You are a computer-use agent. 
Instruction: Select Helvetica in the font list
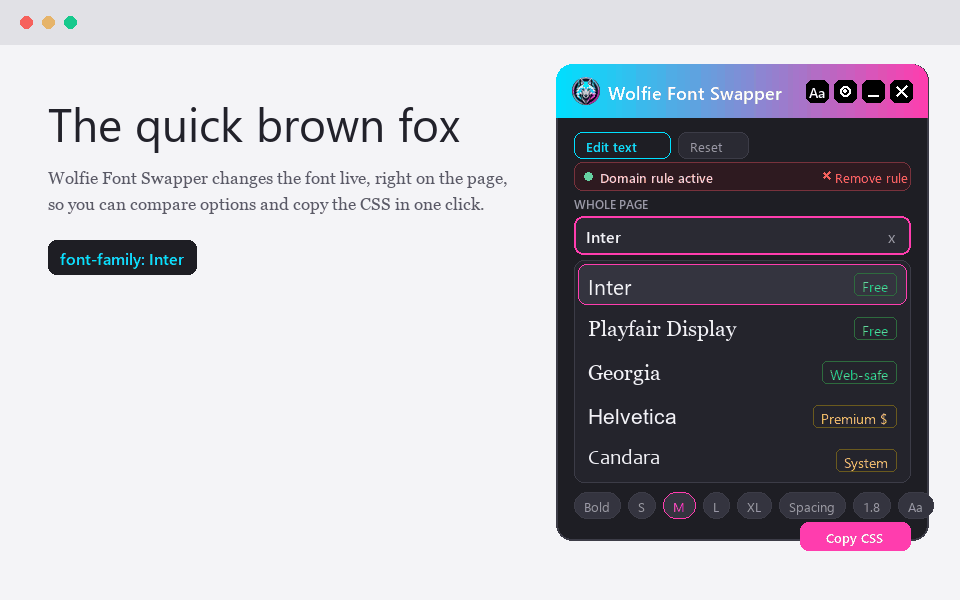point(742,418)
